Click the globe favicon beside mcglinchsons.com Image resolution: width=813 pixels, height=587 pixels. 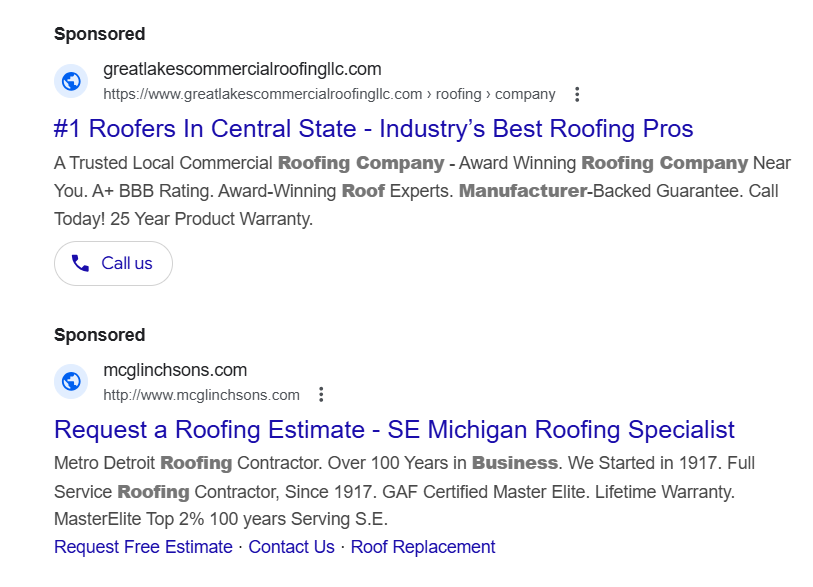(x=71, y=382)
